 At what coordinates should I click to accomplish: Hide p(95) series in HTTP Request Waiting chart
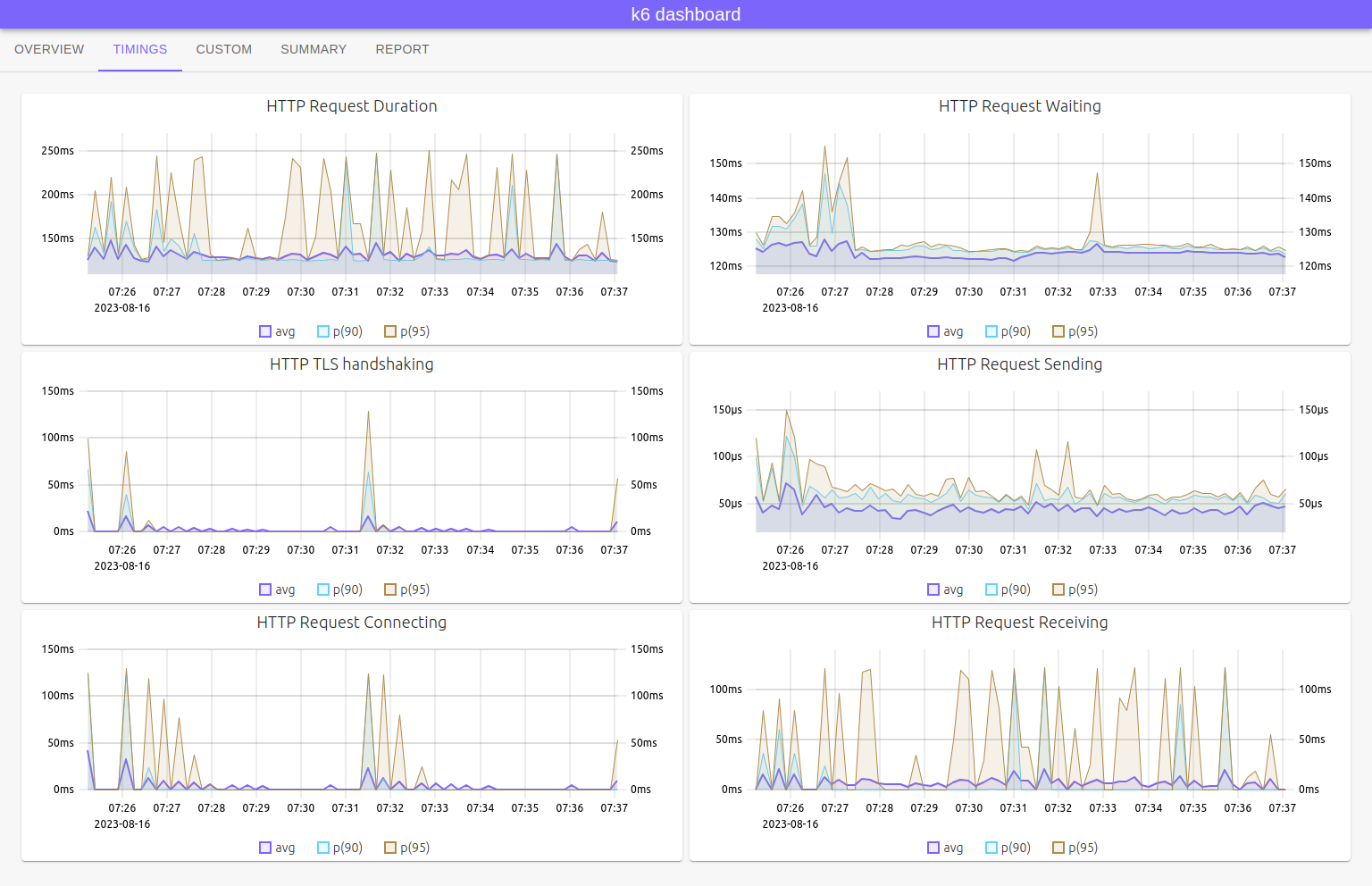point(1075,331)
